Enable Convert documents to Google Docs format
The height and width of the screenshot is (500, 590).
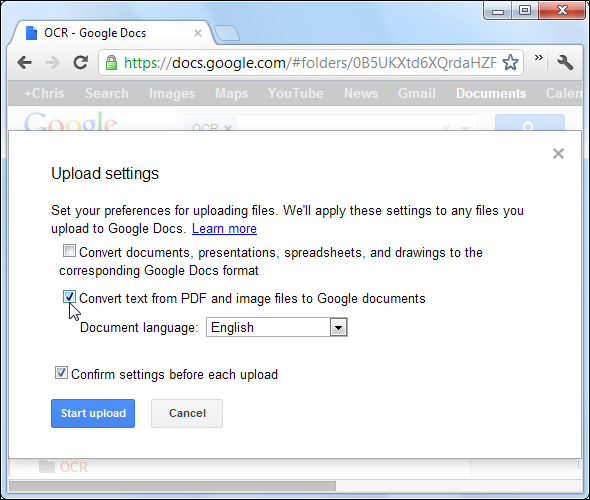69,251
